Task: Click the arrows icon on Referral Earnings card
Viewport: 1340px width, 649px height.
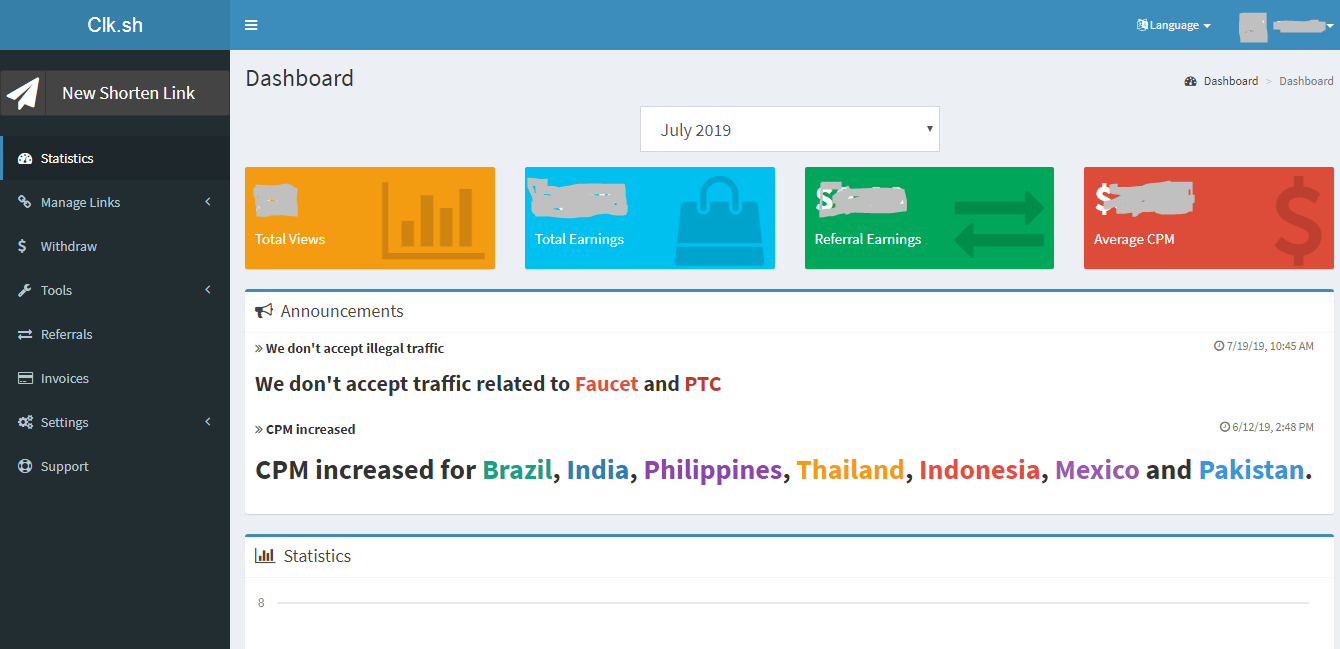Action: [x=999, y=224]
